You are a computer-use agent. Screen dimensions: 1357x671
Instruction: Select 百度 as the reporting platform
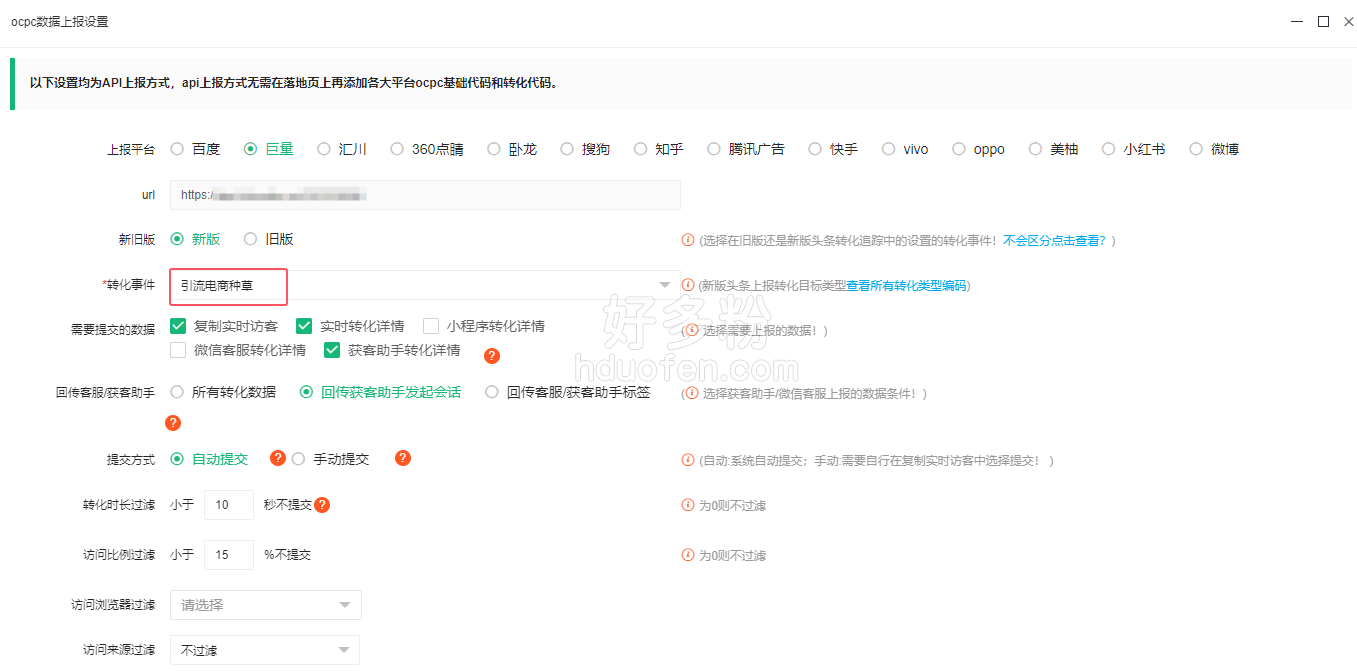coord(178,149)
